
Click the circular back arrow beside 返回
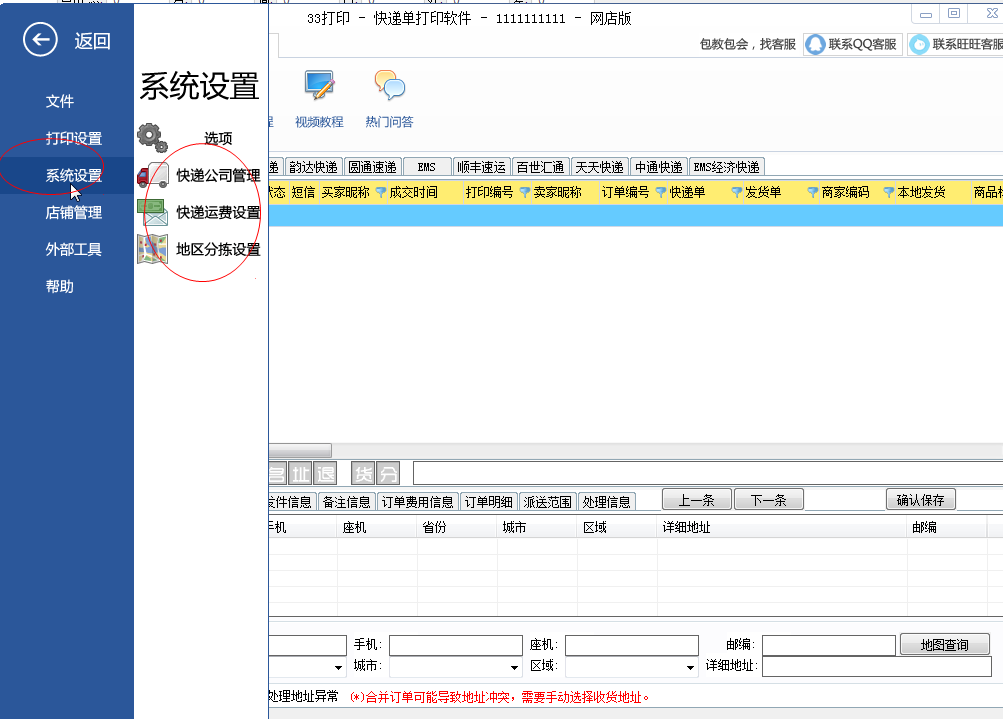point(39,40)
